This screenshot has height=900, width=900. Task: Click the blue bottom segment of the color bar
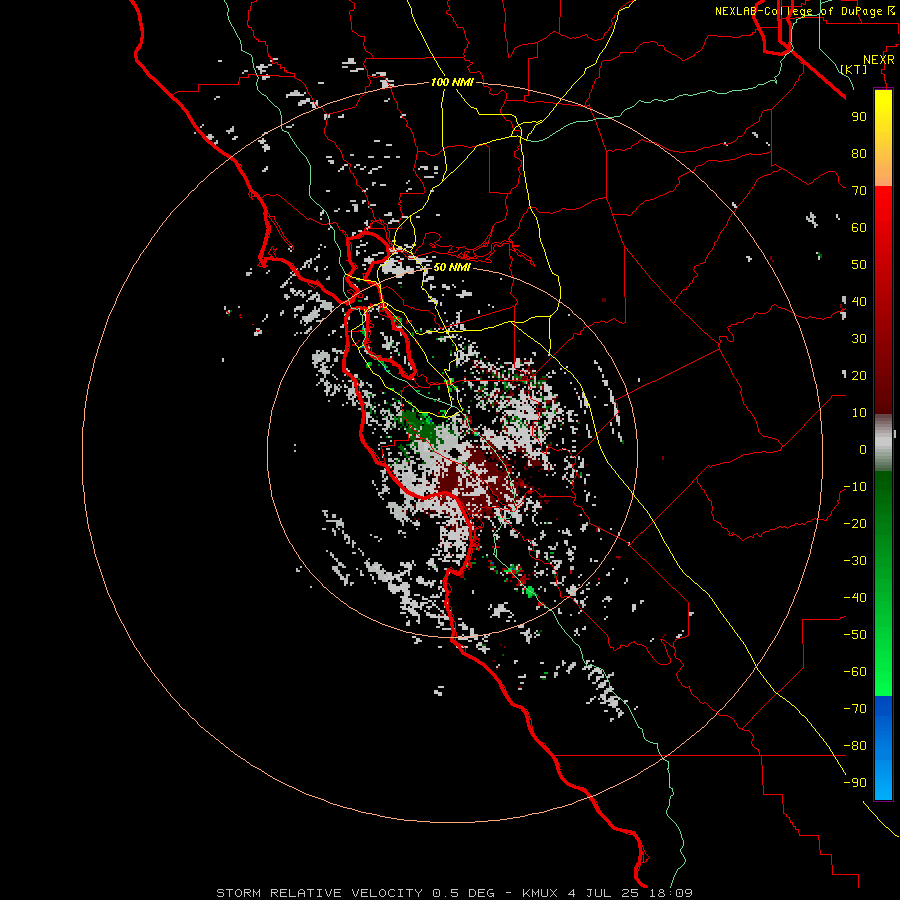click(x=883, y=748)
